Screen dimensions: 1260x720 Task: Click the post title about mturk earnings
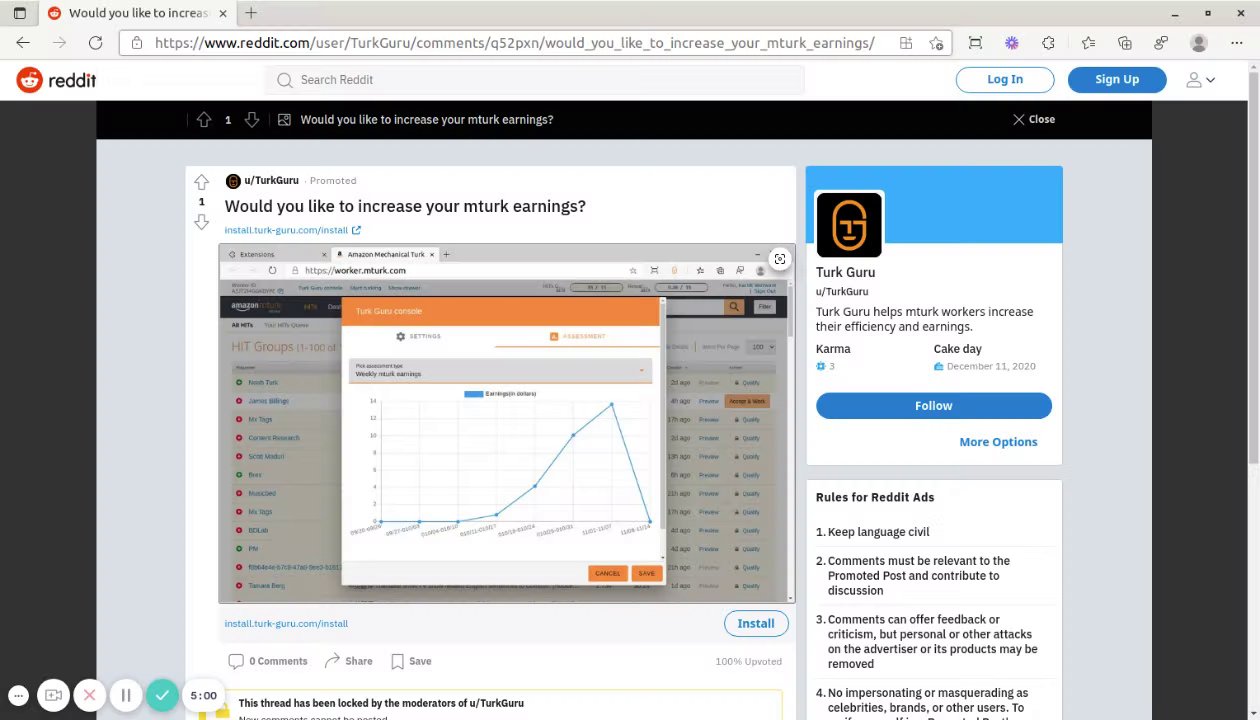point(405,206)
